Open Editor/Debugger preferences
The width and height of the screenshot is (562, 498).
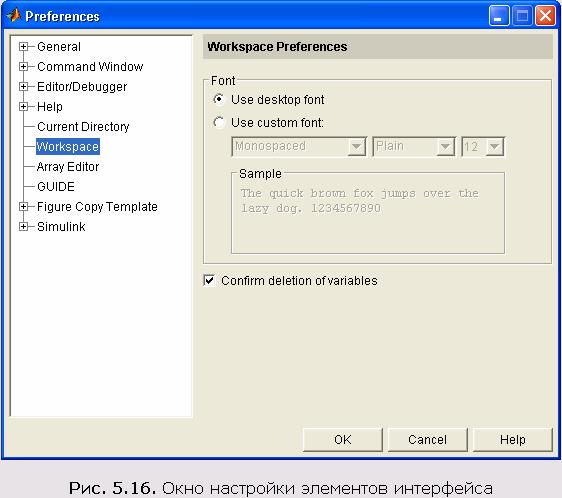point(82,87)
